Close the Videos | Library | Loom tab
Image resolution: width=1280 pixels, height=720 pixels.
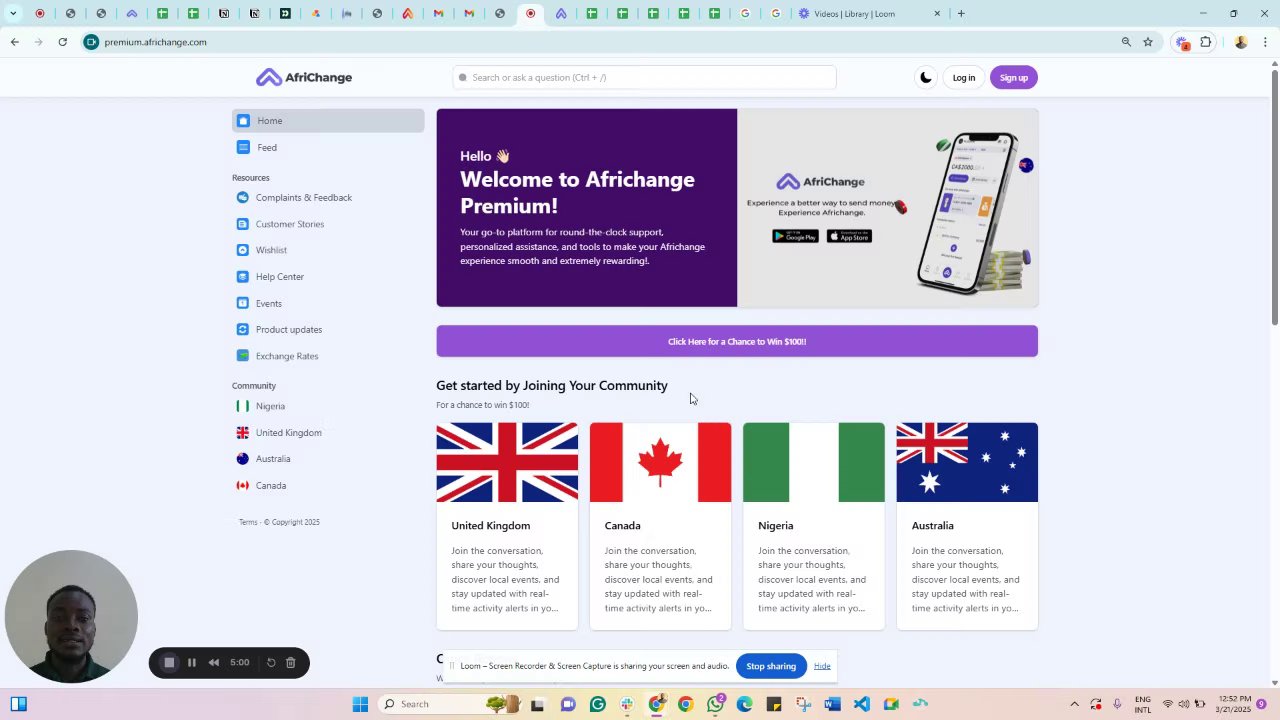point(937,14)
